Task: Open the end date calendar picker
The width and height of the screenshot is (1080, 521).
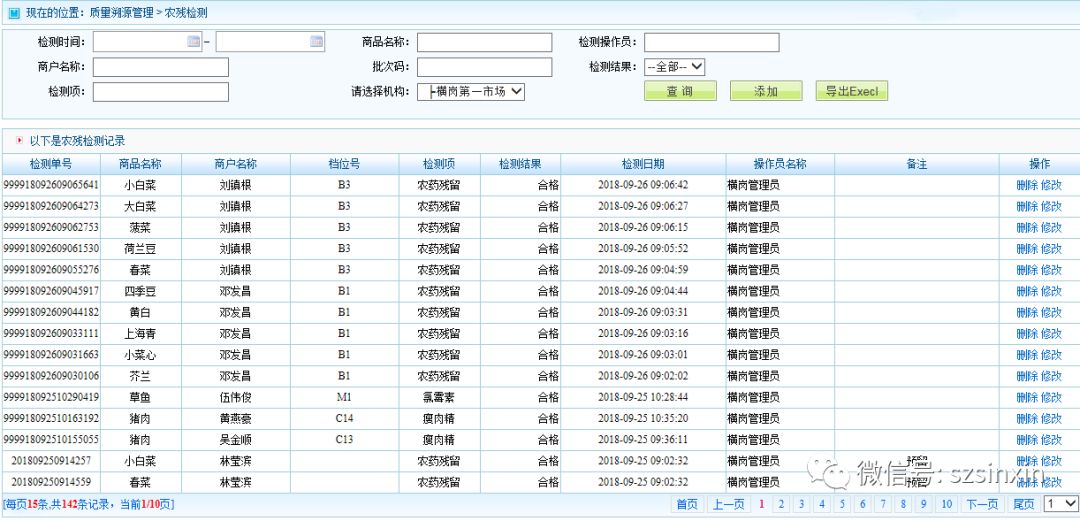Action: [x=316, y=42]
